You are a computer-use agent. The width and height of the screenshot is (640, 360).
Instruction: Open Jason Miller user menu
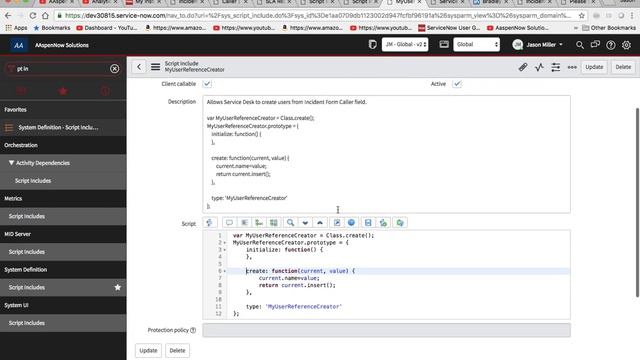(x=538, y=45)
